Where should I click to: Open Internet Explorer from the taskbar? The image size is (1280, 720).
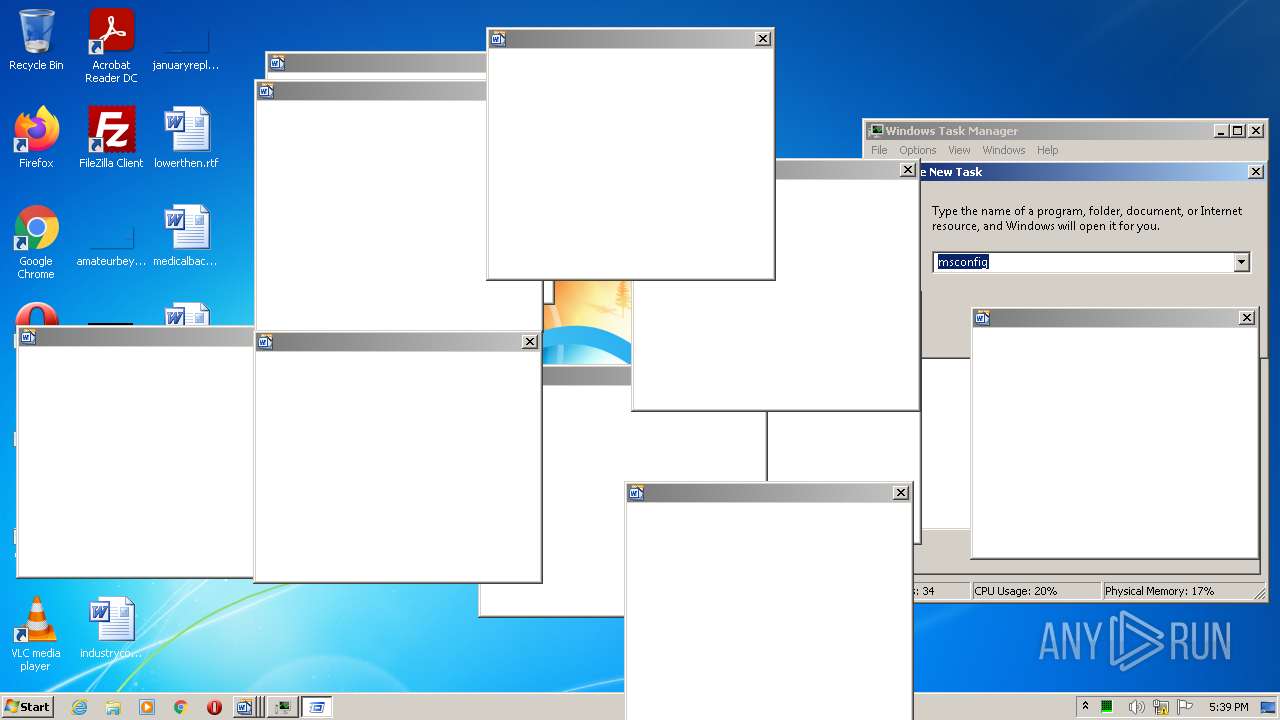coord(79,707)
